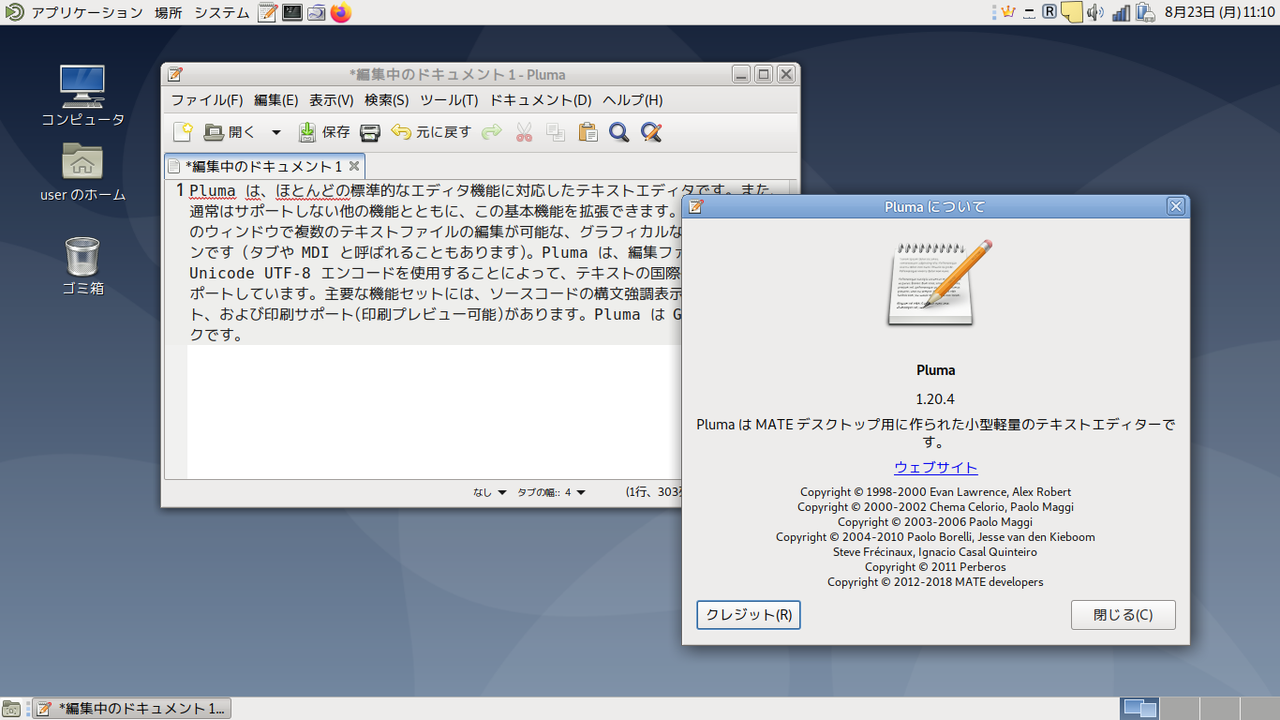
Task: Click the battery power tray icon
Action: click(x=1146, y=13)
